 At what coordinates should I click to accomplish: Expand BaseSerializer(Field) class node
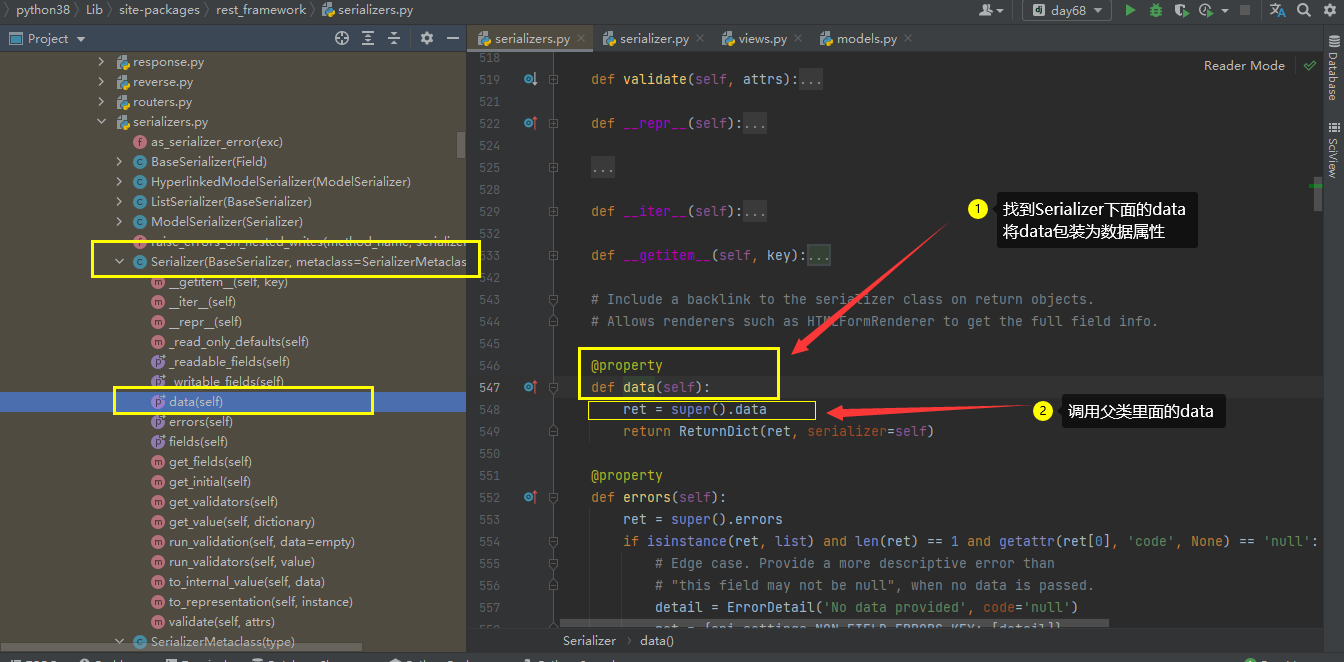pyautogui.click(x=119, y=162)
